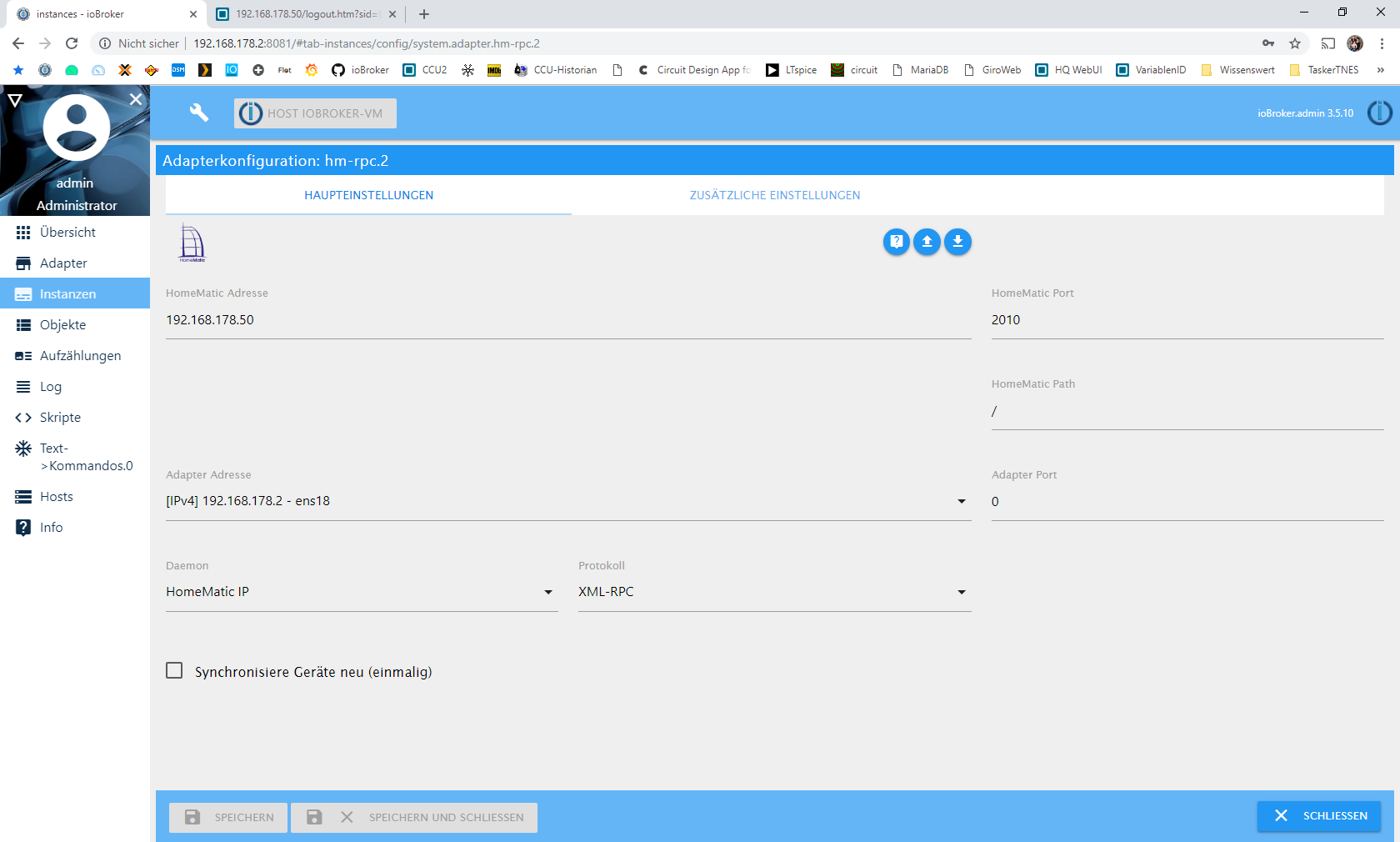Open the Chrome profile avatar
The image size is (1400, 842).
point(1355,43)
